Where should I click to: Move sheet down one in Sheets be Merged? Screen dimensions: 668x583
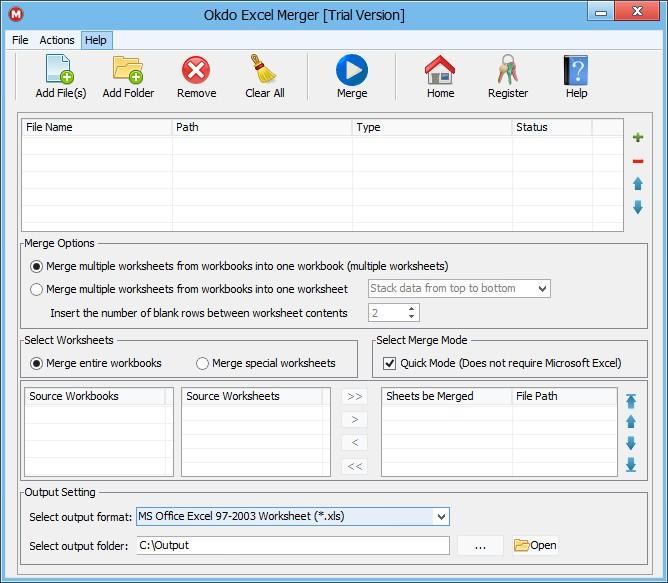[631, 443]
